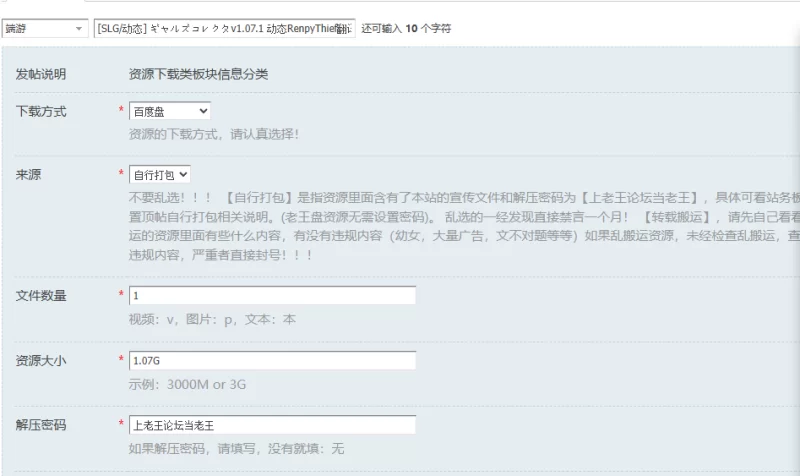Click the 解压密码 input field
The height and width of the screenshot is (476, 800).
(272, 425)
